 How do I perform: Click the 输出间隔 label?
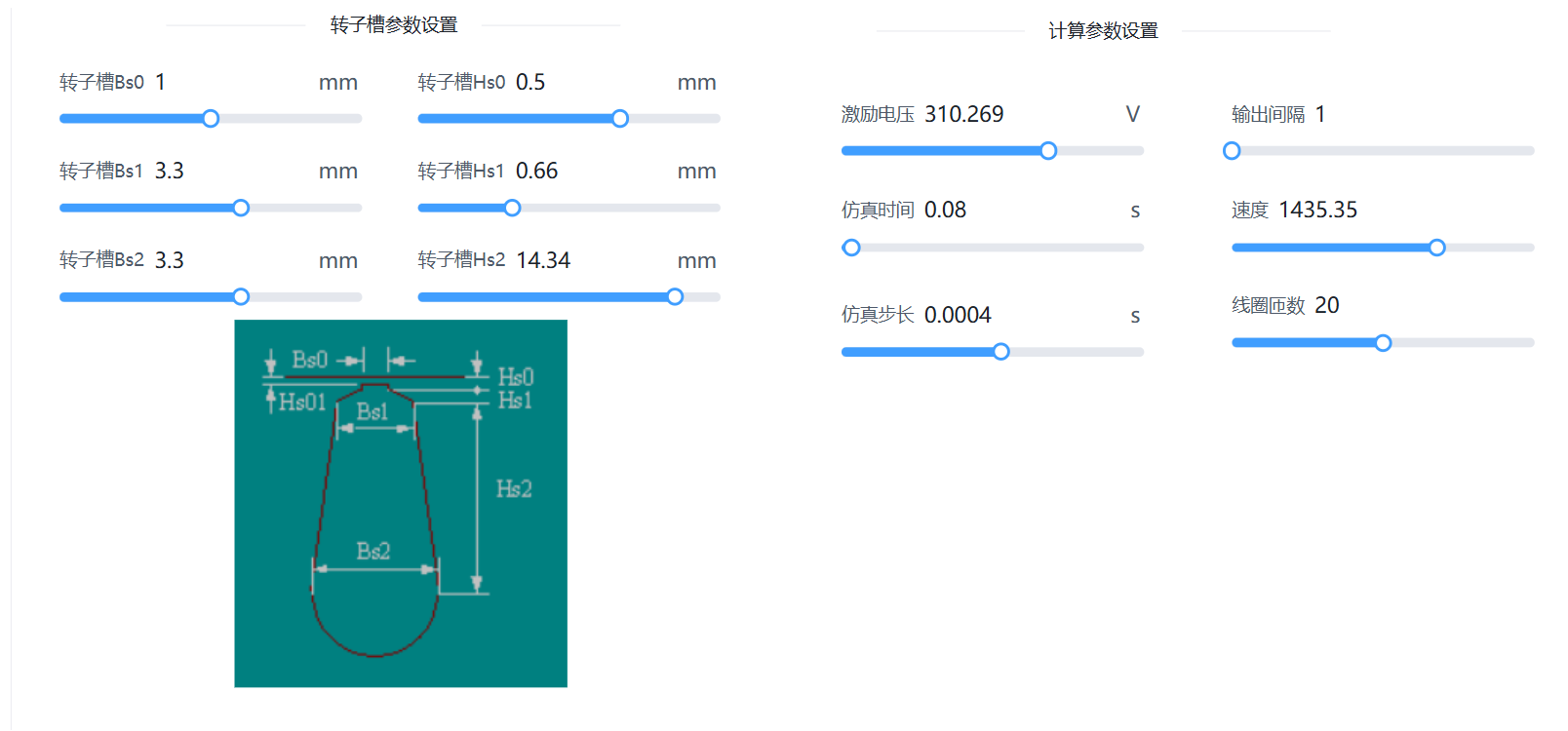click(x=1268, y=115)
